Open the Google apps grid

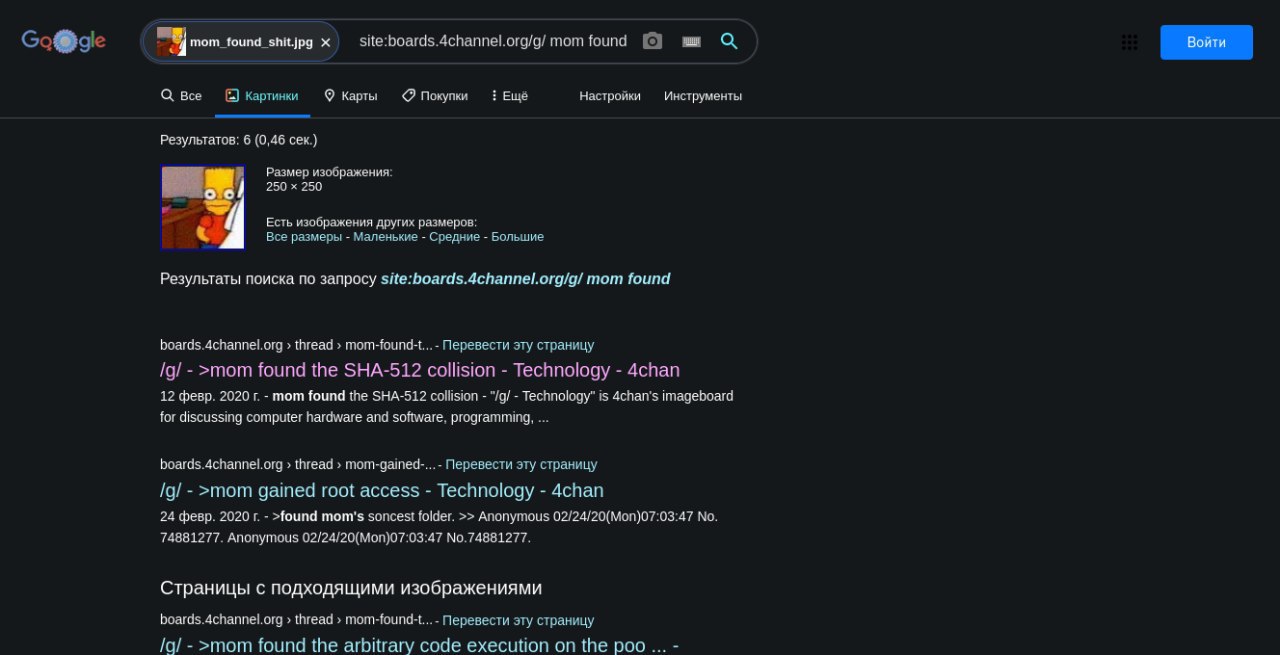1129,42
